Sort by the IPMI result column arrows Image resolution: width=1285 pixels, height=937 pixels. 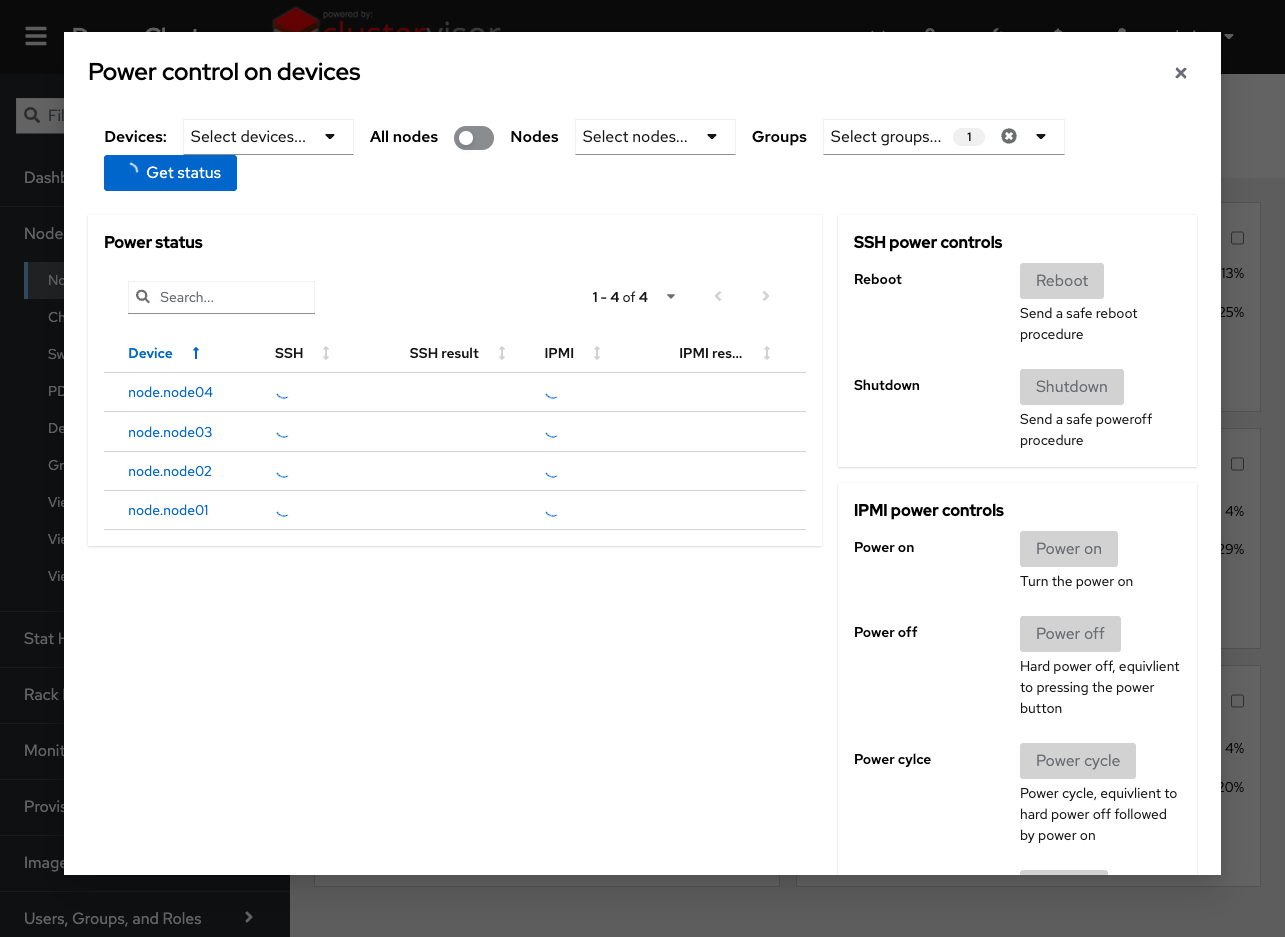point(767,353)
